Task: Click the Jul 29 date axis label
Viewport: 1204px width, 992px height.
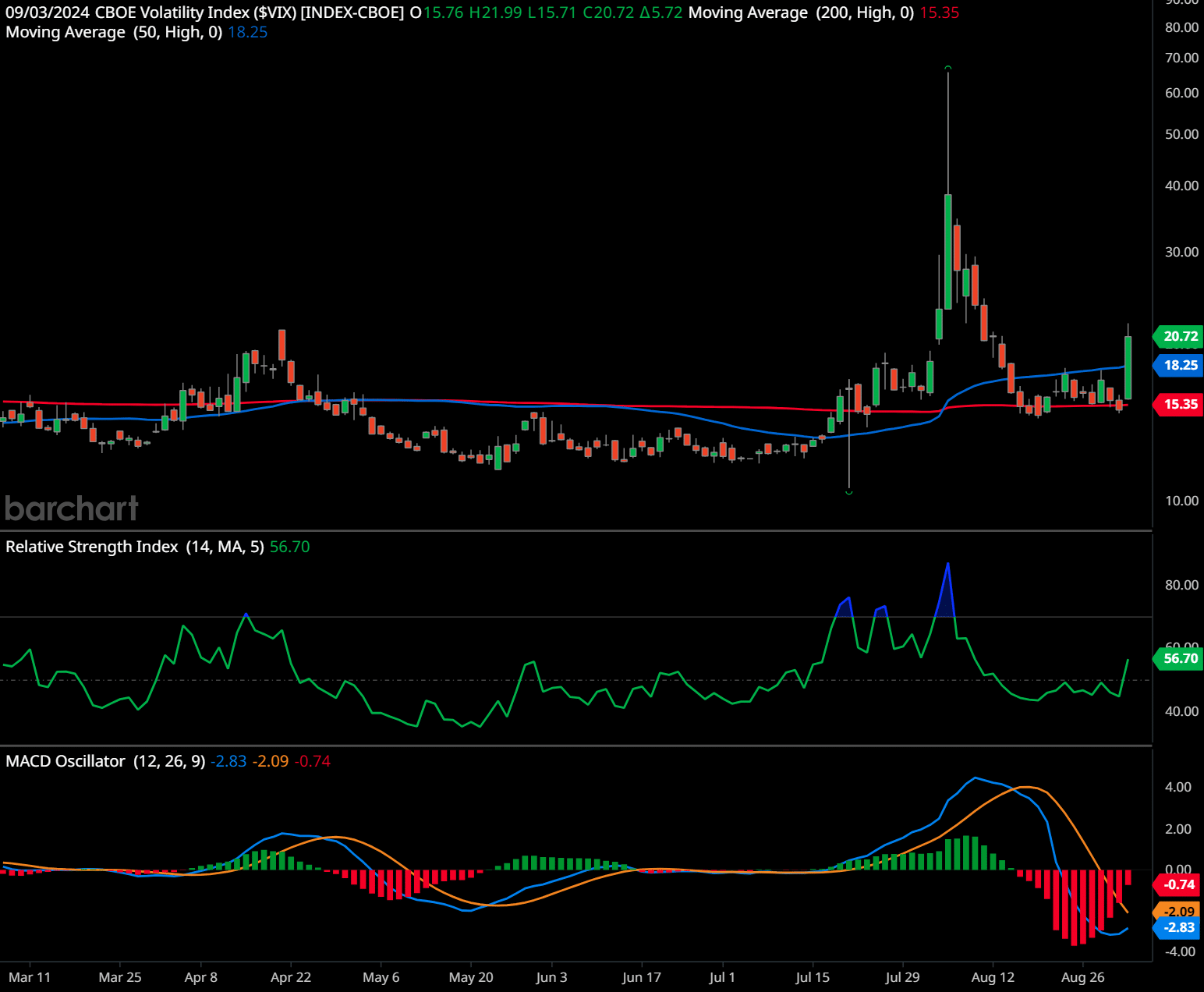Action: 902,977
